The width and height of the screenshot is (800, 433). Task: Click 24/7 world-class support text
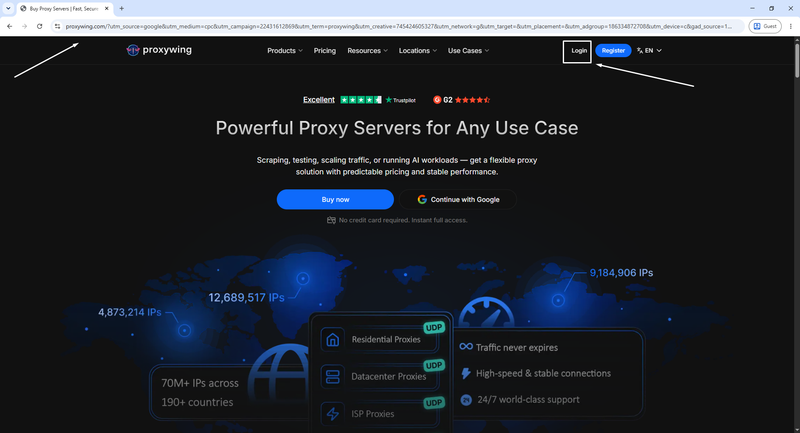coord(529,400)
